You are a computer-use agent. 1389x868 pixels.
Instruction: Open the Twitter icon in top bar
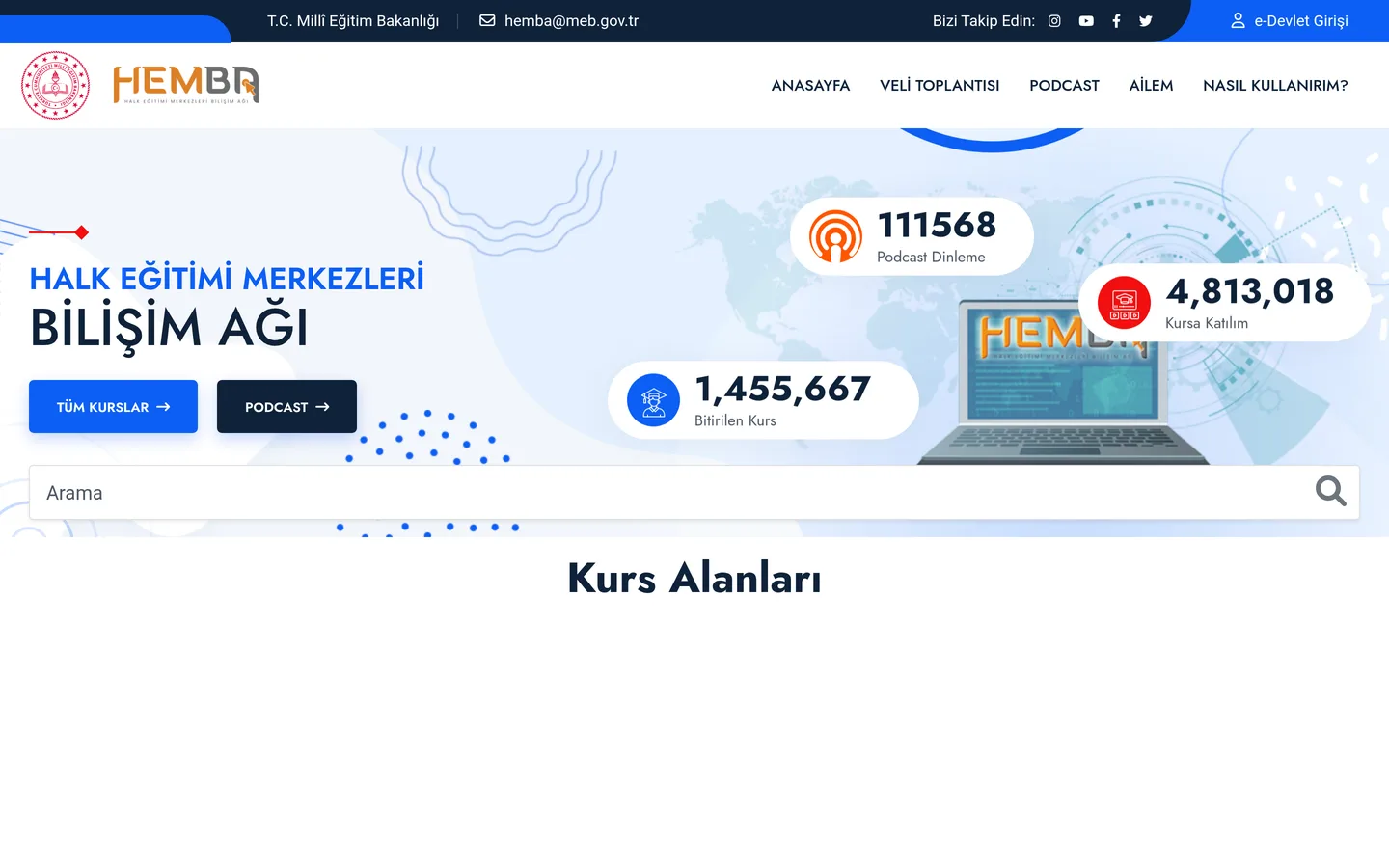(1146, 21)
